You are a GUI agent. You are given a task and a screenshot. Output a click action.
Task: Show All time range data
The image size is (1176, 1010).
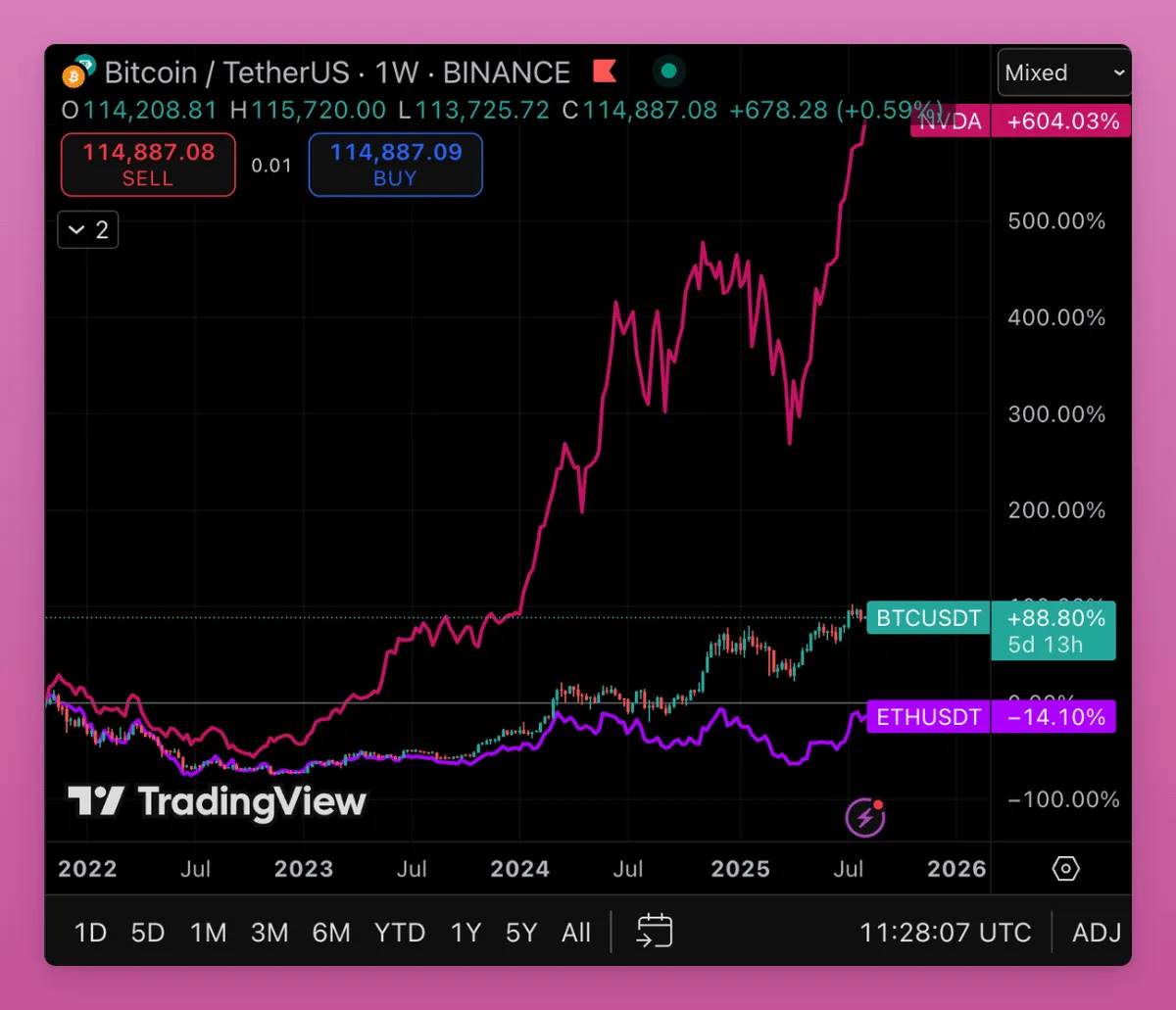576,932
